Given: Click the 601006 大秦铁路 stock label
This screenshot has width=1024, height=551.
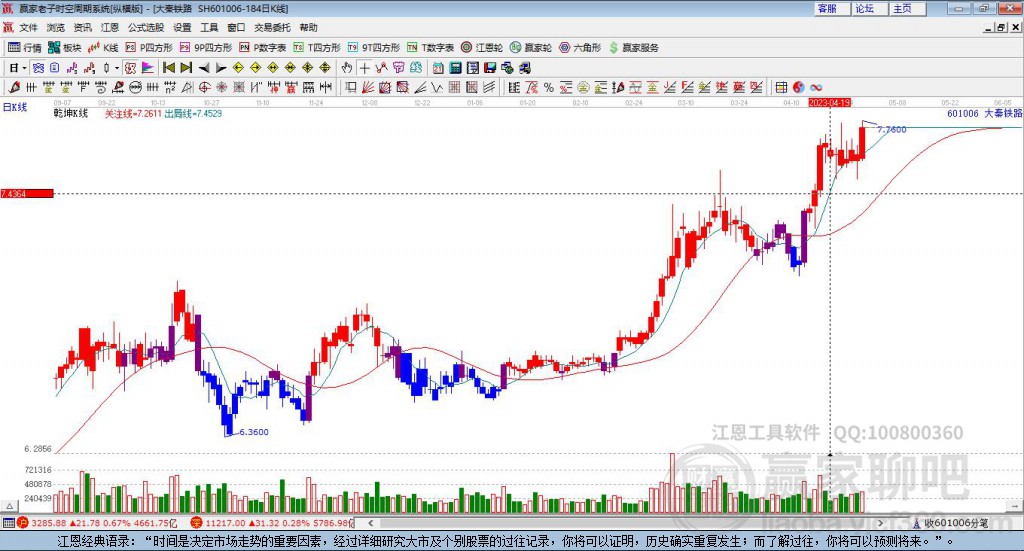Looking at the screenshot, I should (x=984, y=113).
